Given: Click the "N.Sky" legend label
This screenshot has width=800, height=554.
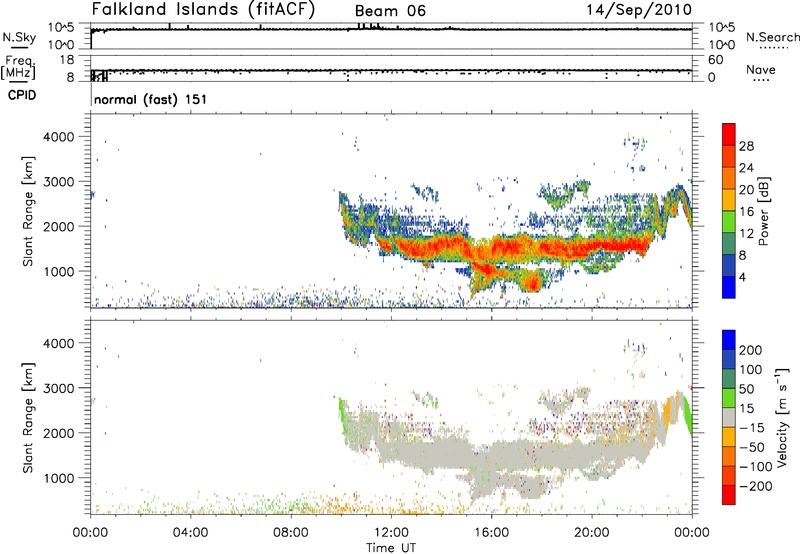Looking at the screenshot, I should pyautogui.click(x=19, y=37).
